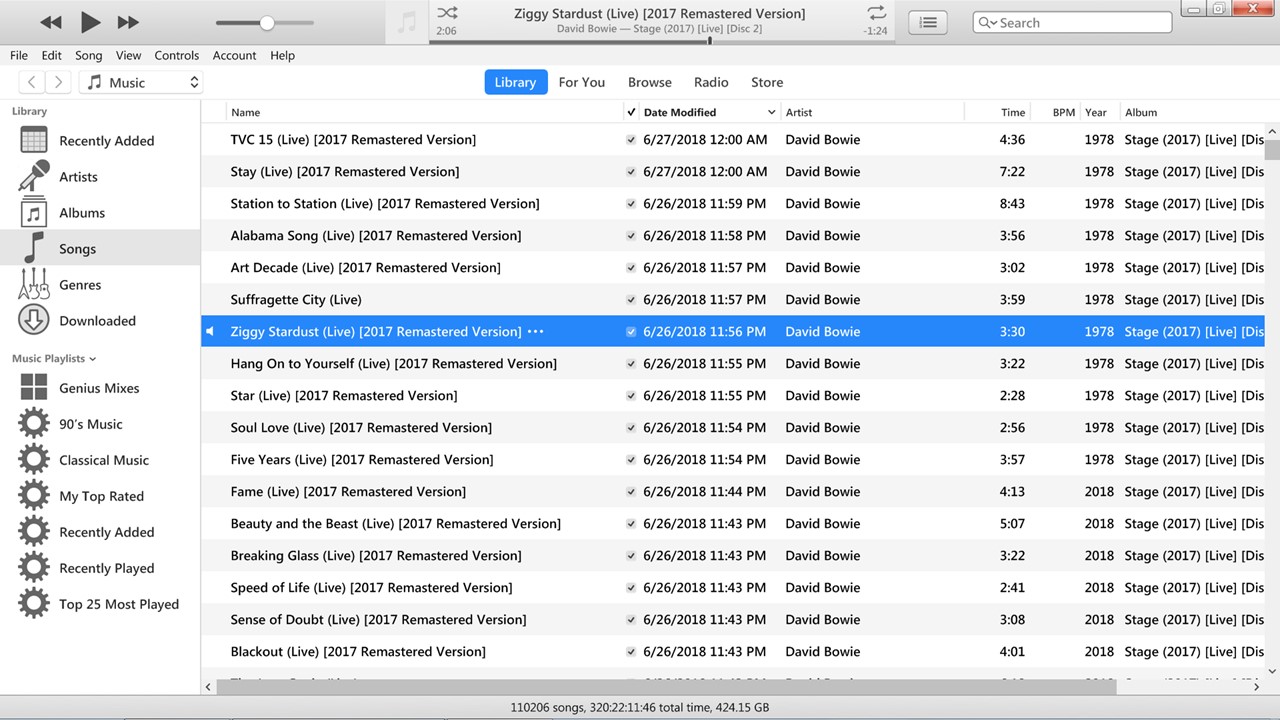Uncheck the Hang On to Yourself checkbox
Viewport: 1280px width, 720px height.
pyautogui.click(x=631, y=364)
